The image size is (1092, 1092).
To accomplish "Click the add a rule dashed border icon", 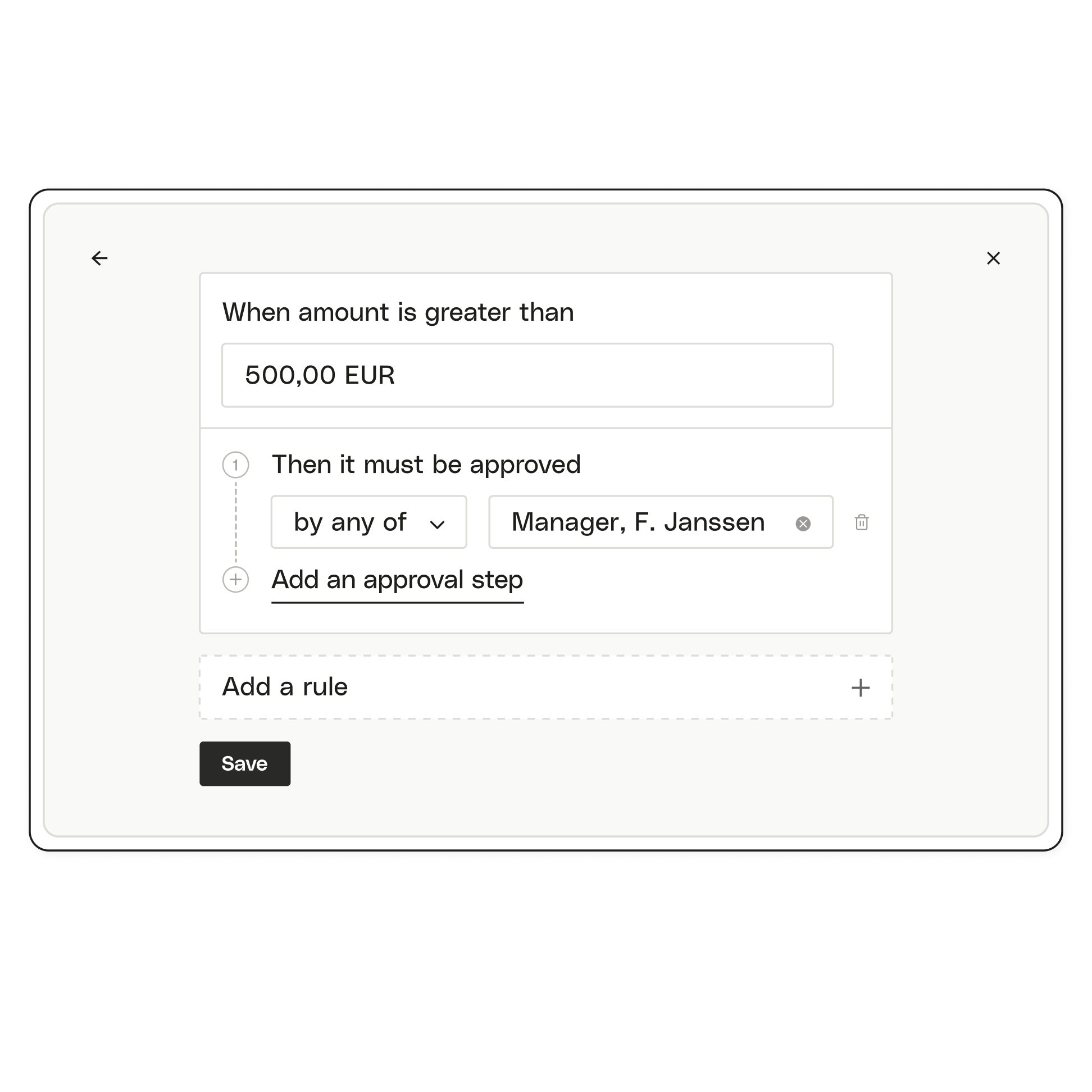I will (859, 688).
